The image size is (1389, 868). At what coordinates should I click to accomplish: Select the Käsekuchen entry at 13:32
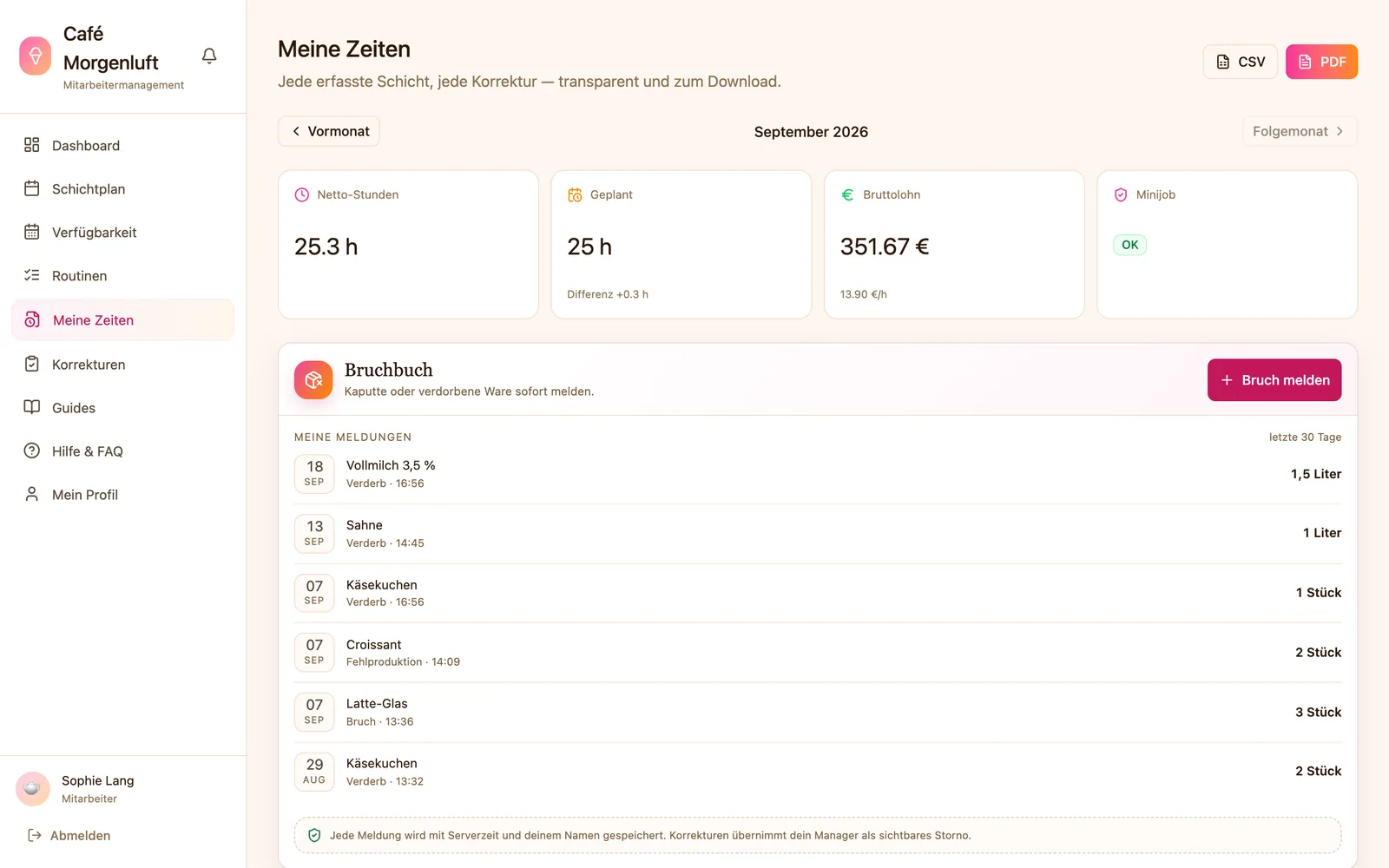[x=818, y=772]
